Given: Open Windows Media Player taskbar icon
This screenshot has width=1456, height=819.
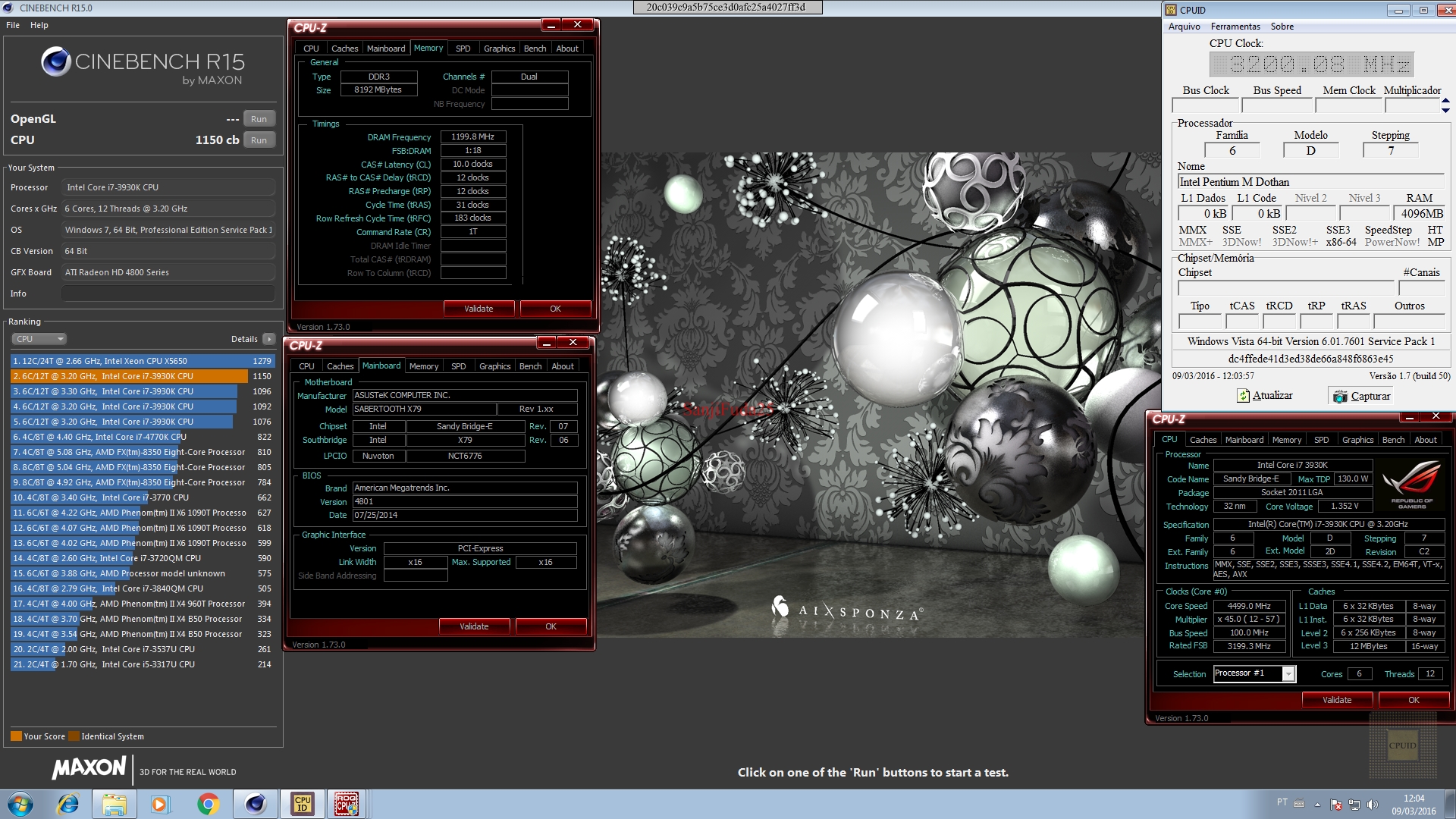Looking at the screenshot, I should pyautogui.click(x=160, y=804).
